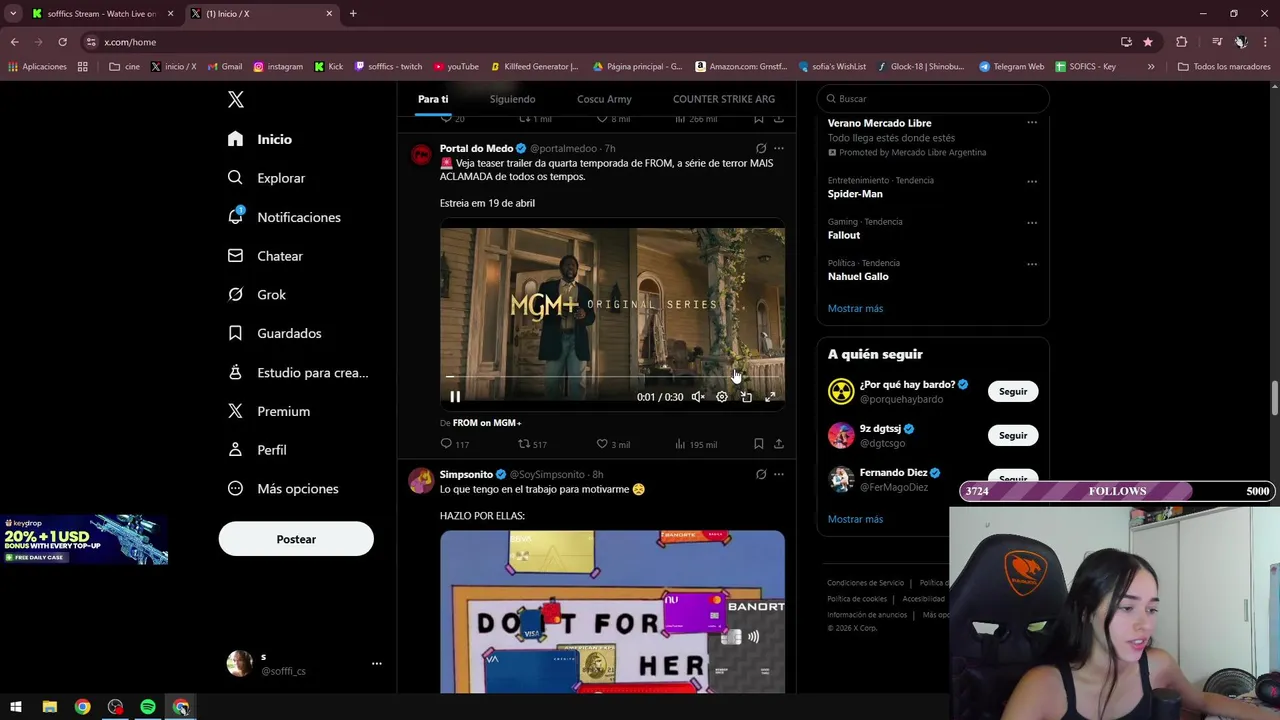This screenshot has width=1280, height=720.
Task: Open Spotify from the taskbar
Action: point(148,707)
